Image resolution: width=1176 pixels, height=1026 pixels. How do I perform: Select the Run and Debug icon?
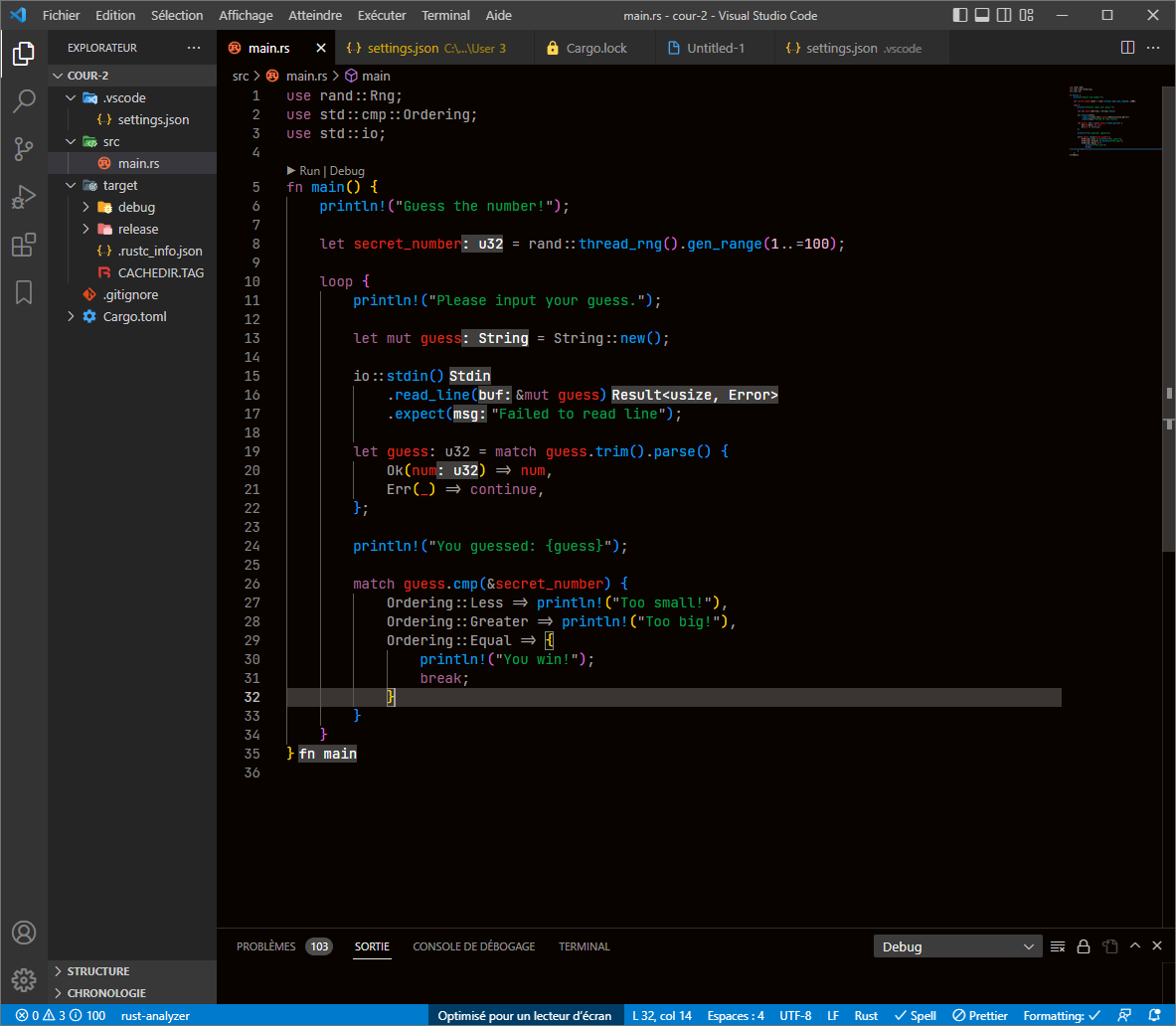(x=24, y=197)
